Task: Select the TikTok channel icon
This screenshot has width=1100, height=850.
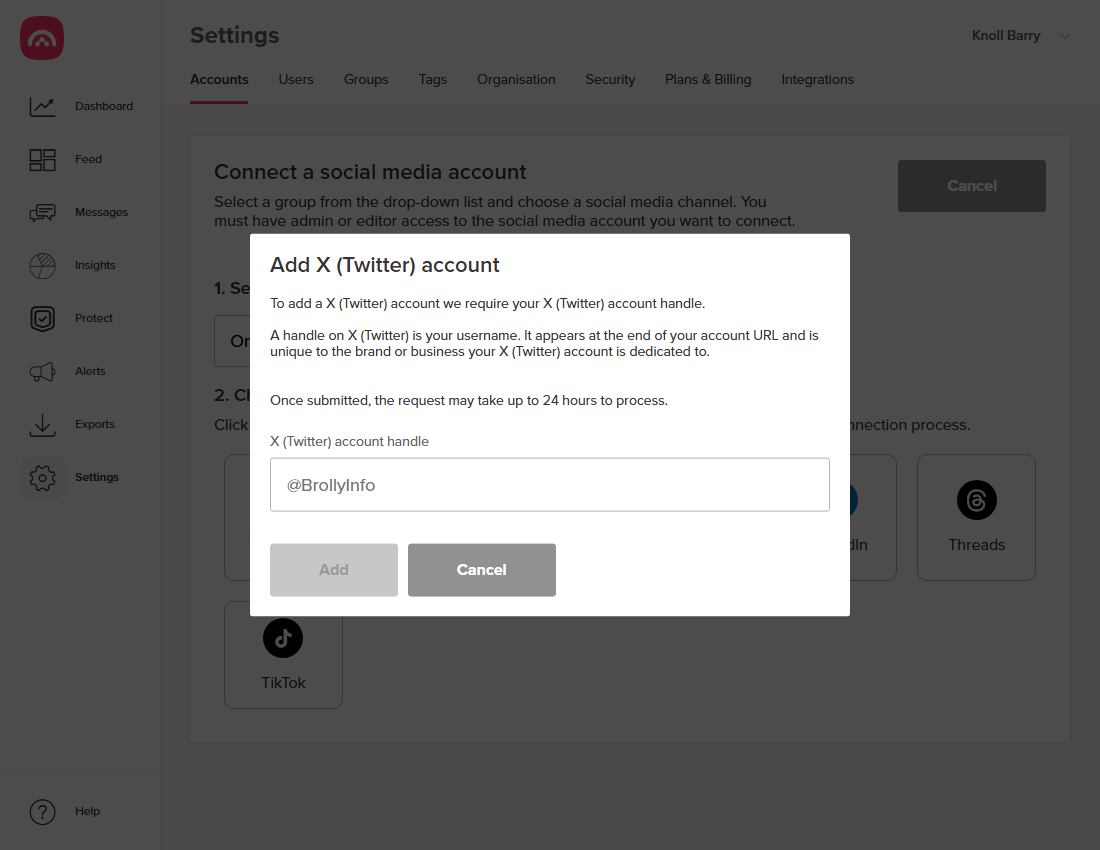Action: click(x=283, y=638)
